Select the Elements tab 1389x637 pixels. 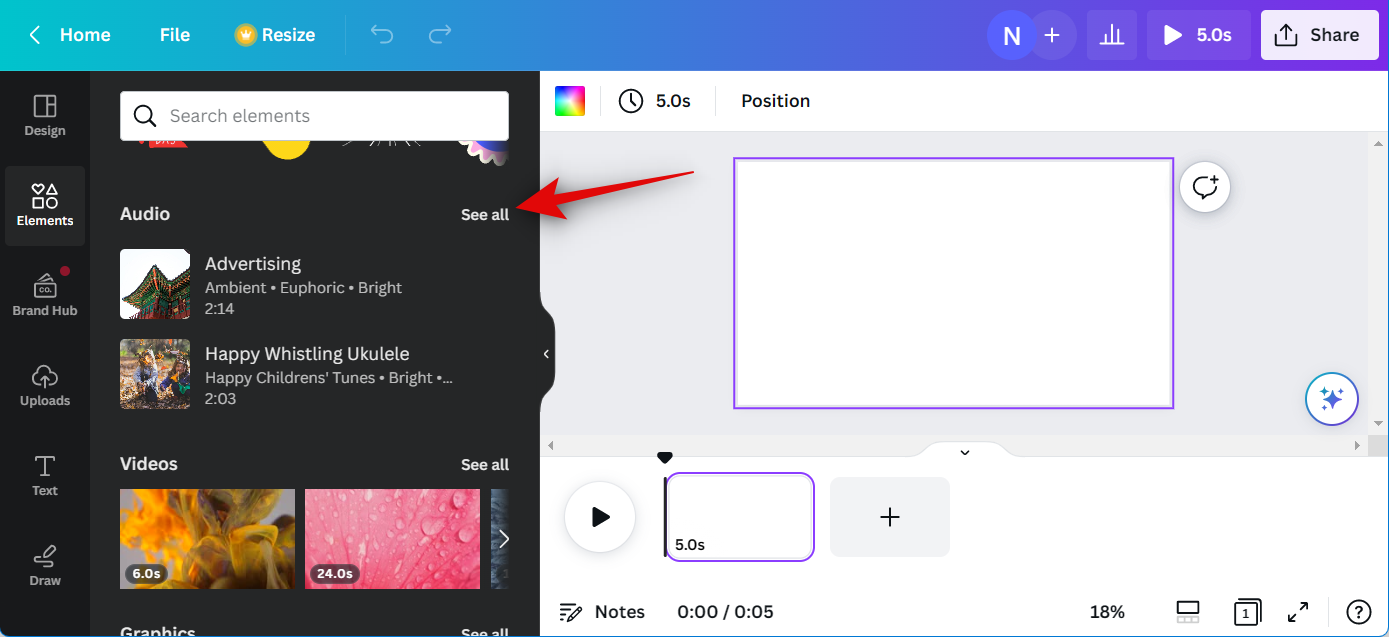(45, 206)
